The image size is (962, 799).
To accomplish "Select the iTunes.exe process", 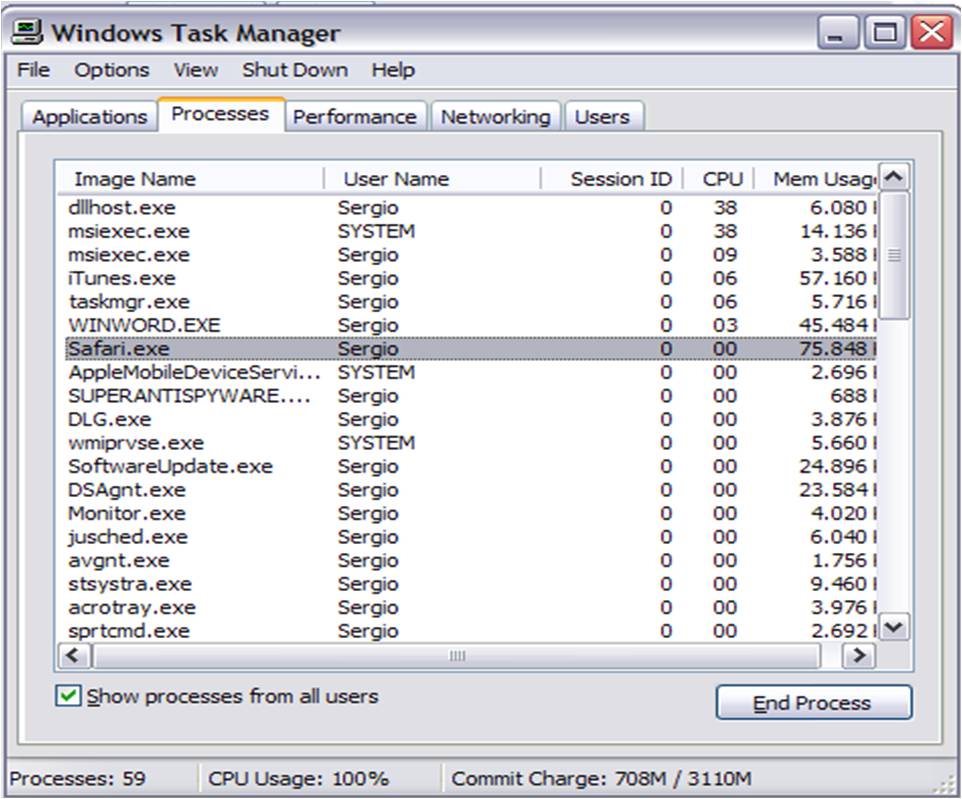I will coord(471,278).
